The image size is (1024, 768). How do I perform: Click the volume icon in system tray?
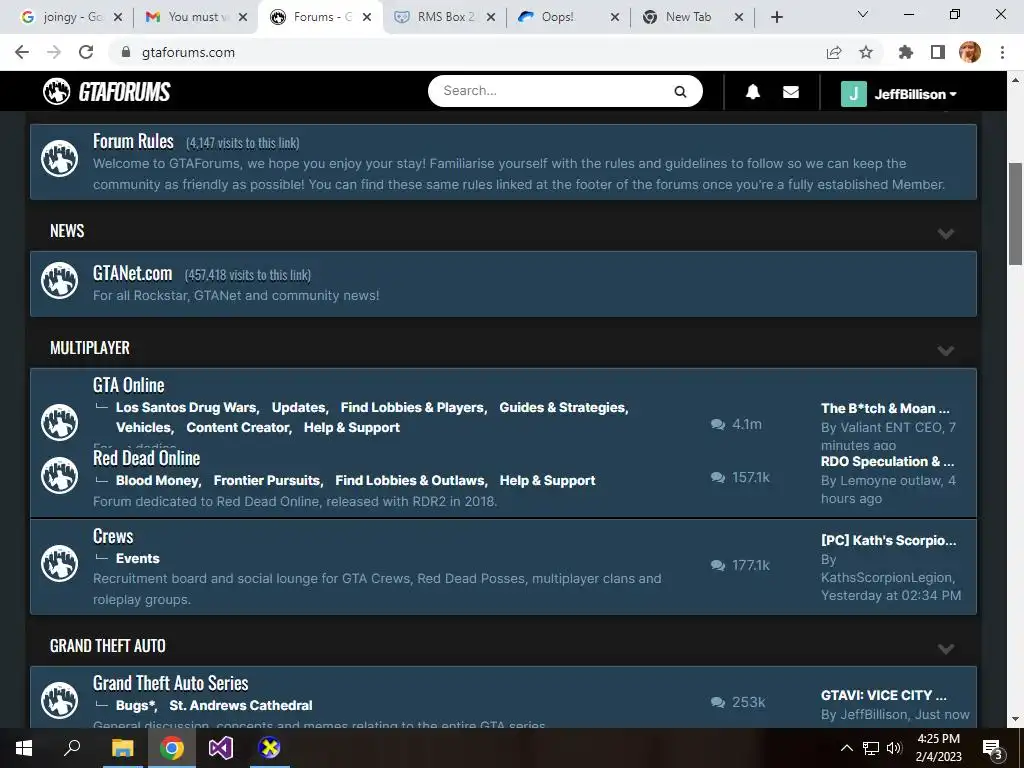tap(894, 748)
